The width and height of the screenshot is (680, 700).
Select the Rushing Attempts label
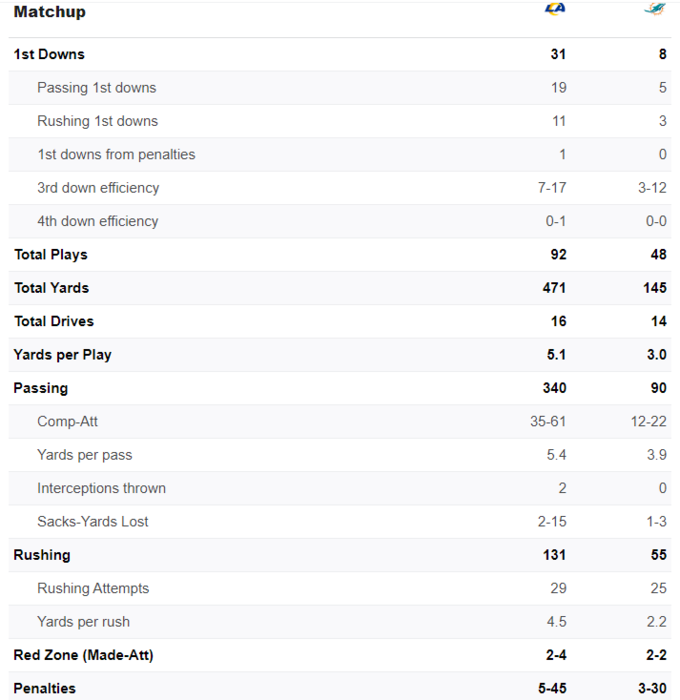[x=93, y=589]
